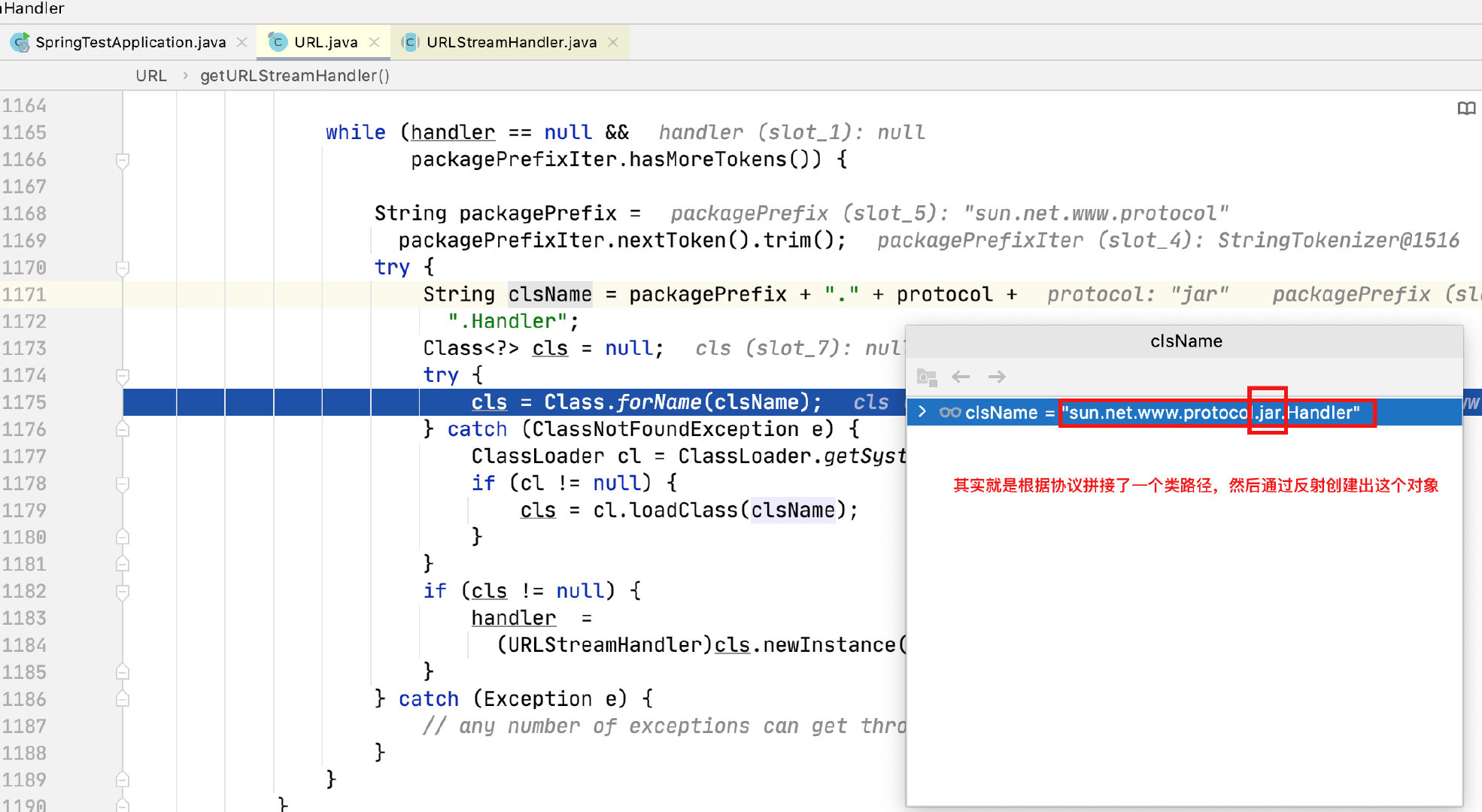Switch to the URL.java tab
Screen dimensions: 1482x812
click(326, 42)
